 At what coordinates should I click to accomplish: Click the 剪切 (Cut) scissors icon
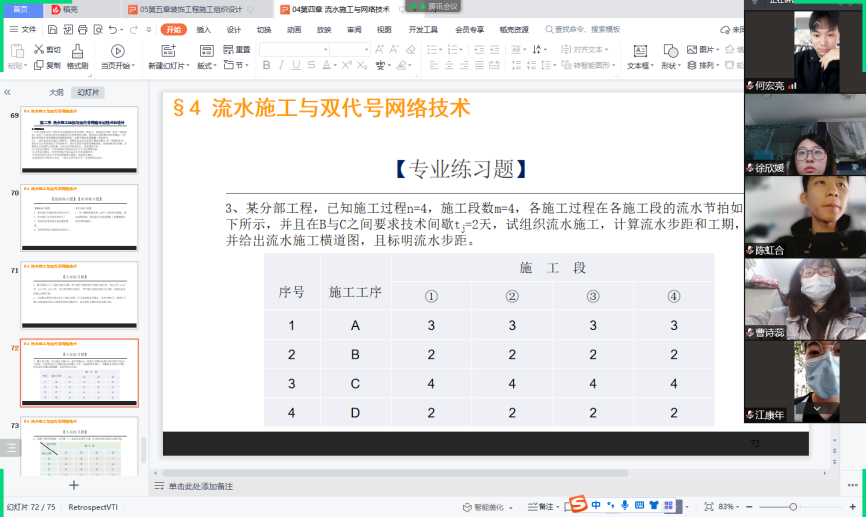39,49
